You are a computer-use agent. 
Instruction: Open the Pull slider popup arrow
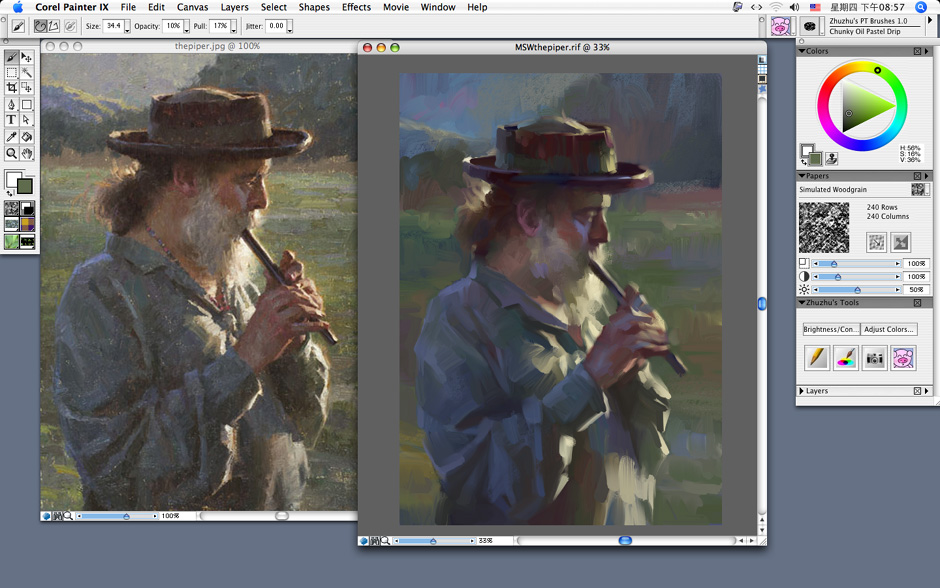234,26
